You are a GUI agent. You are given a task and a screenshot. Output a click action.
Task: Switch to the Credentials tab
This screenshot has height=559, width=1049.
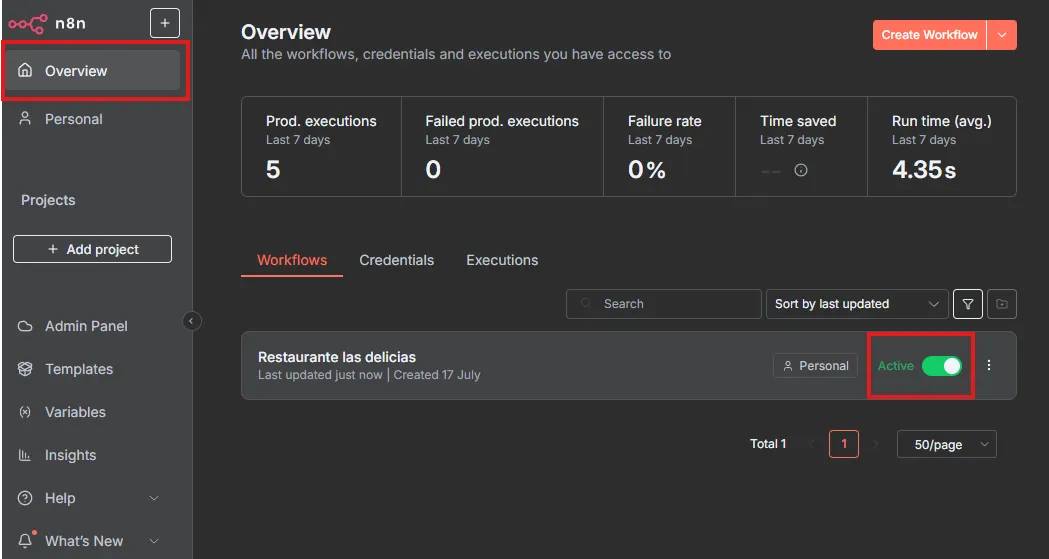click(x=397, y=260)
